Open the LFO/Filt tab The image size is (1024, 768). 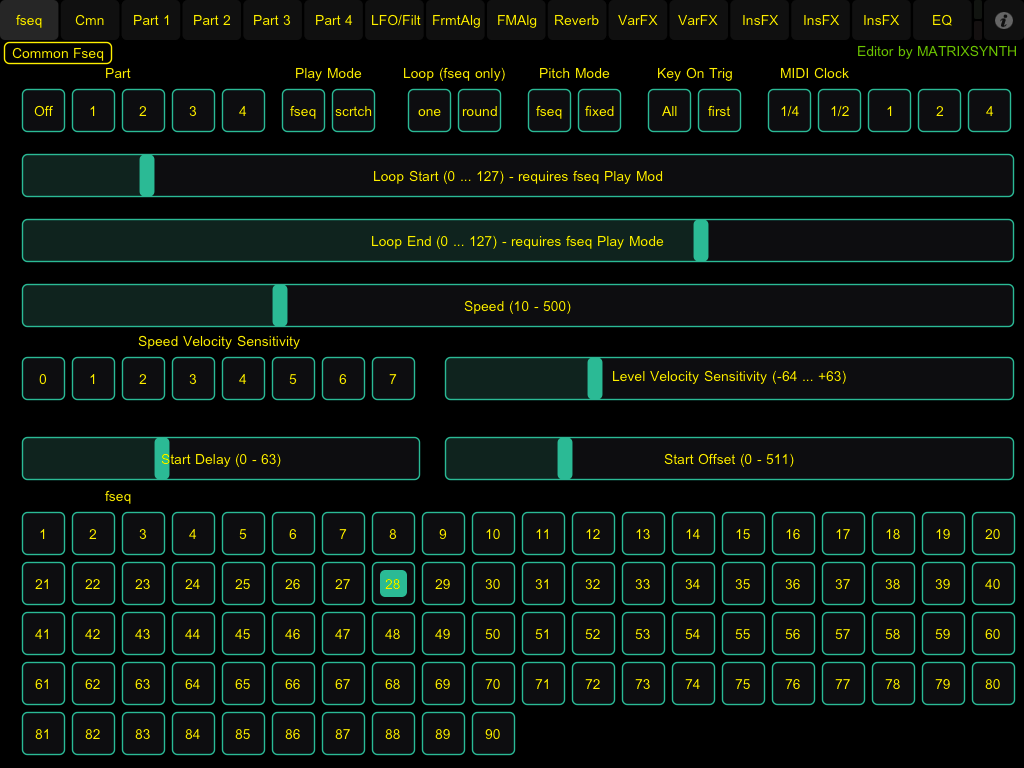(x=393, y=20)
